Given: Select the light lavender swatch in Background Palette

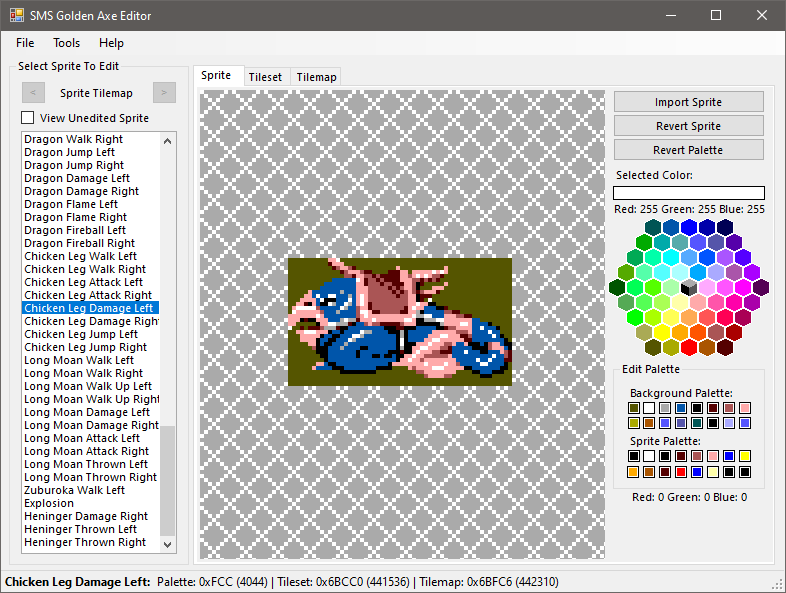Looking at the screenshot, I should tap(729, 423).
